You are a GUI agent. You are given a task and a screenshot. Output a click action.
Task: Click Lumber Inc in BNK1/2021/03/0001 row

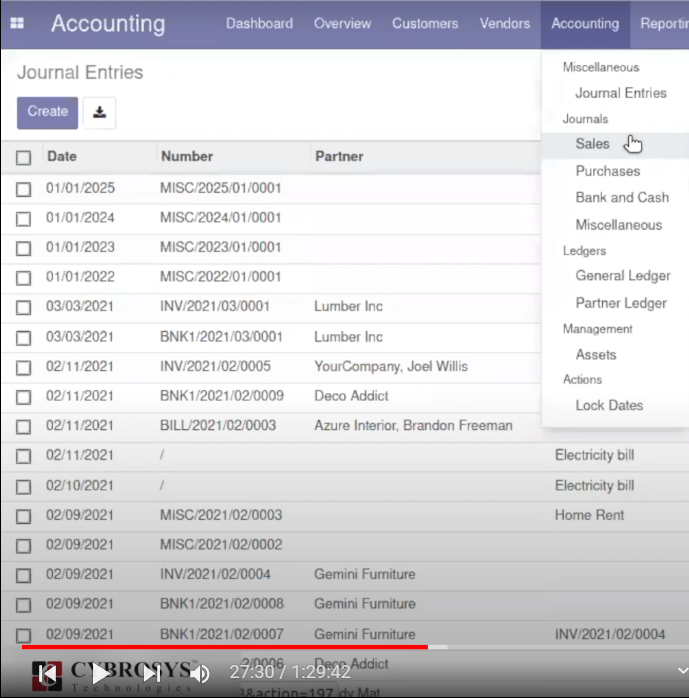349,337
